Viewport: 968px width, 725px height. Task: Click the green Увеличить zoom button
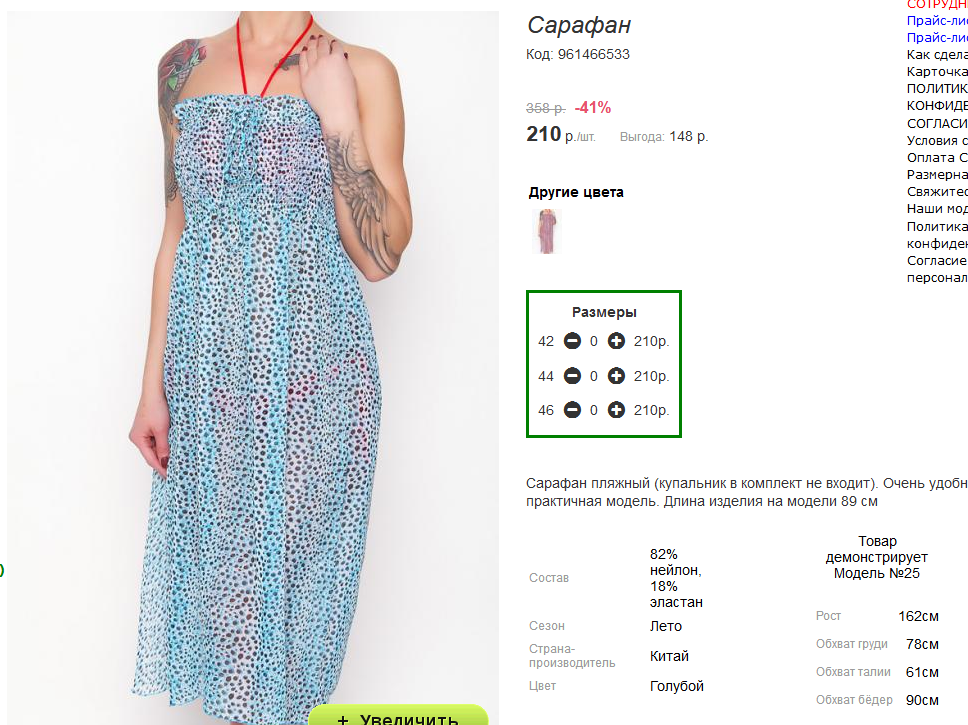(x=398, y=715)
